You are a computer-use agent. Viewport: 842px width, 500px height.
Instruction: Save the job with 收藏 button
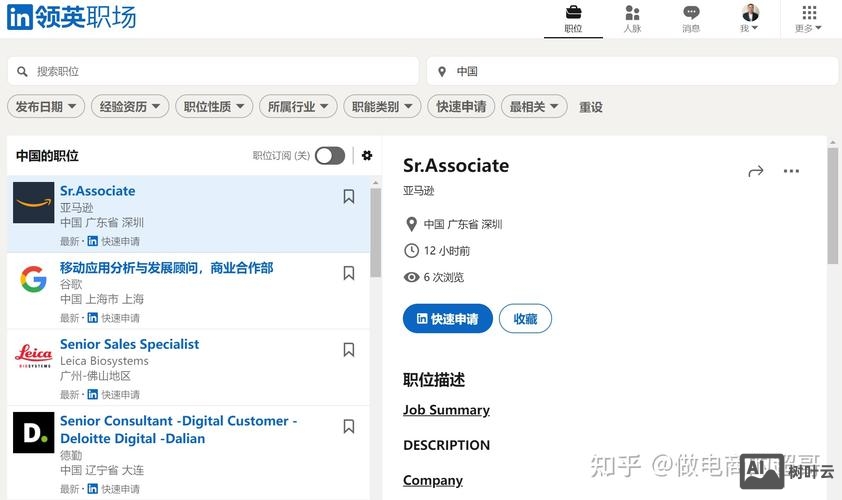click(x=525, y=318)
